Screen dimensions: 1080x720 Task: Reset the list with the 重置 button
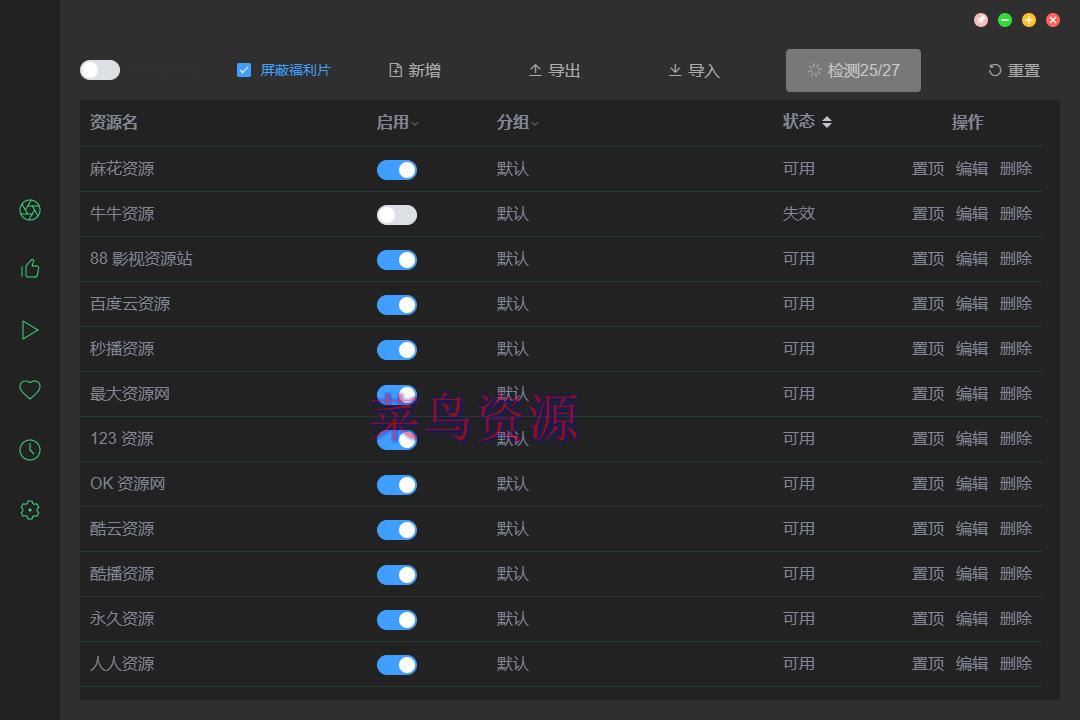pyautogui.click(x=1013, y=70)
